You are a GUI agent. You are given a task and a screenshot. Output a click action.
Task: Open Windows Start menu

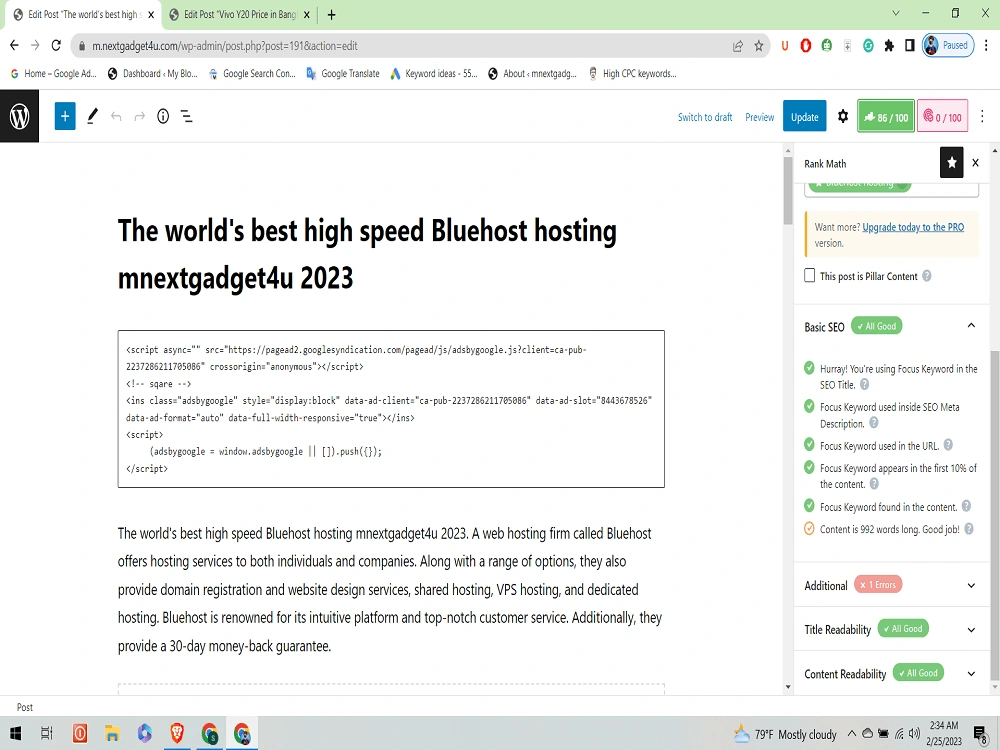pyautogui.click(x=15, y=733)
